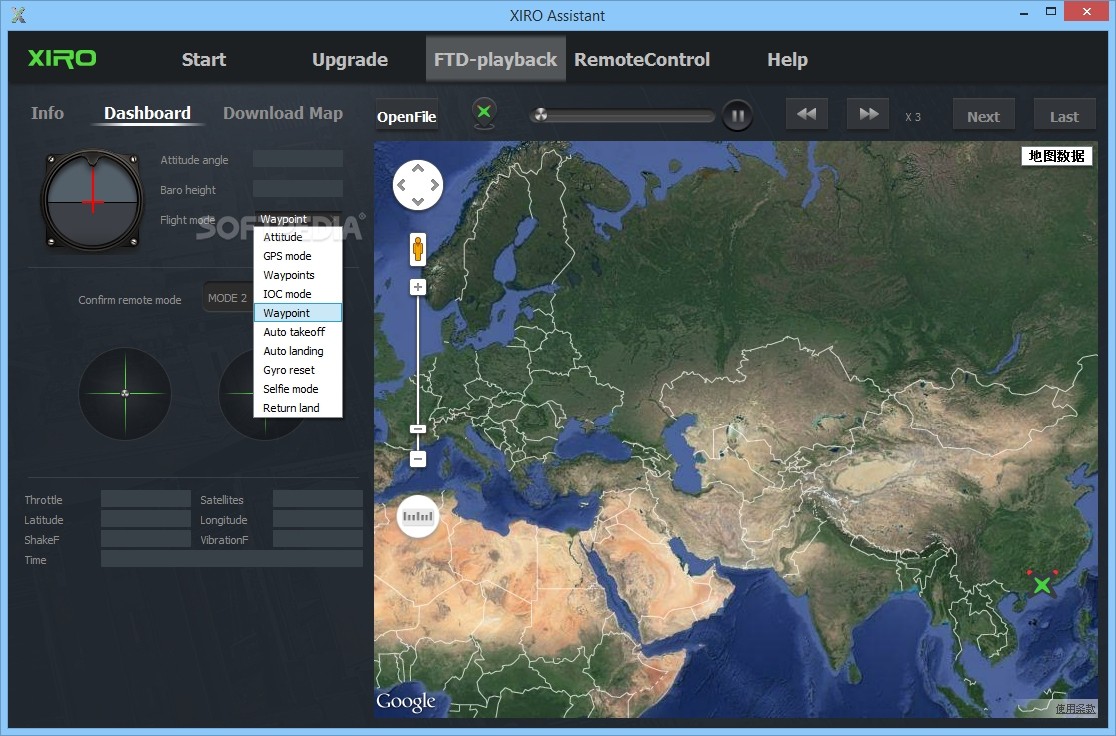Viewport: 1116px width, 736px height.
Task: Click the OpenFile button
Action: coord(406,116)
